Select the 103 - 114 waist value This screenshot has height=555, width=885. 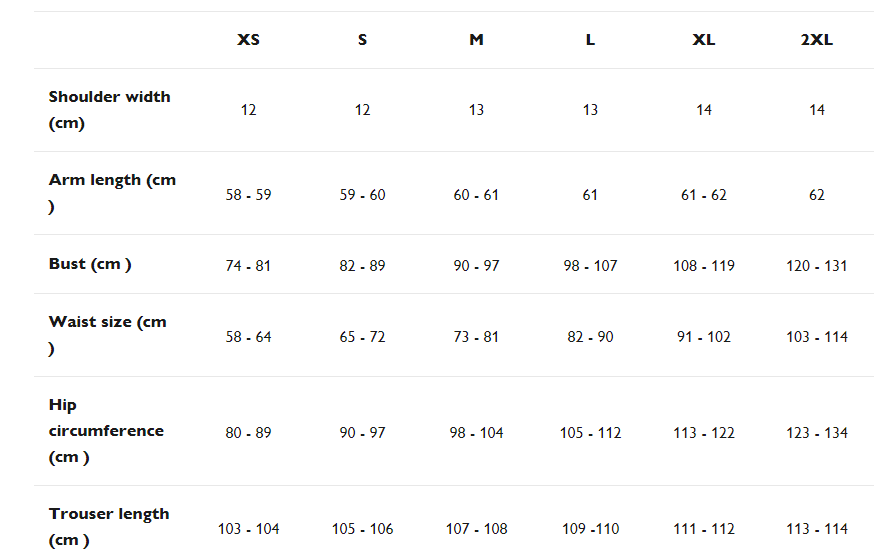point(817,337)
